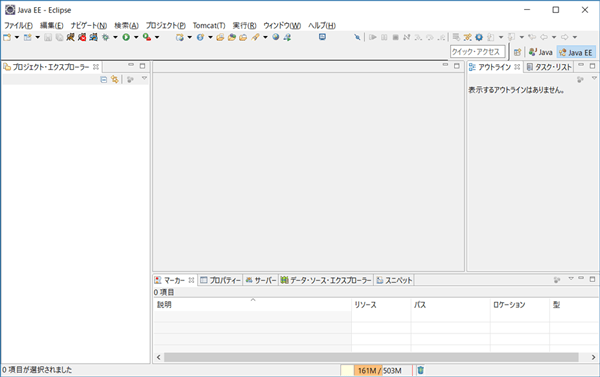Click the Last Edit Location icon

[532, 37]
